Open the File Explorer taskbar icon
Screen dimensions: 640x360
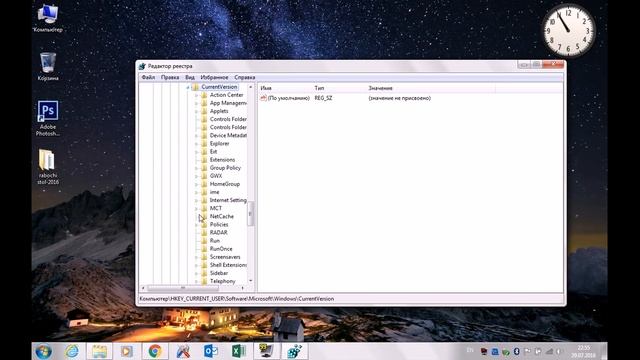99,351
